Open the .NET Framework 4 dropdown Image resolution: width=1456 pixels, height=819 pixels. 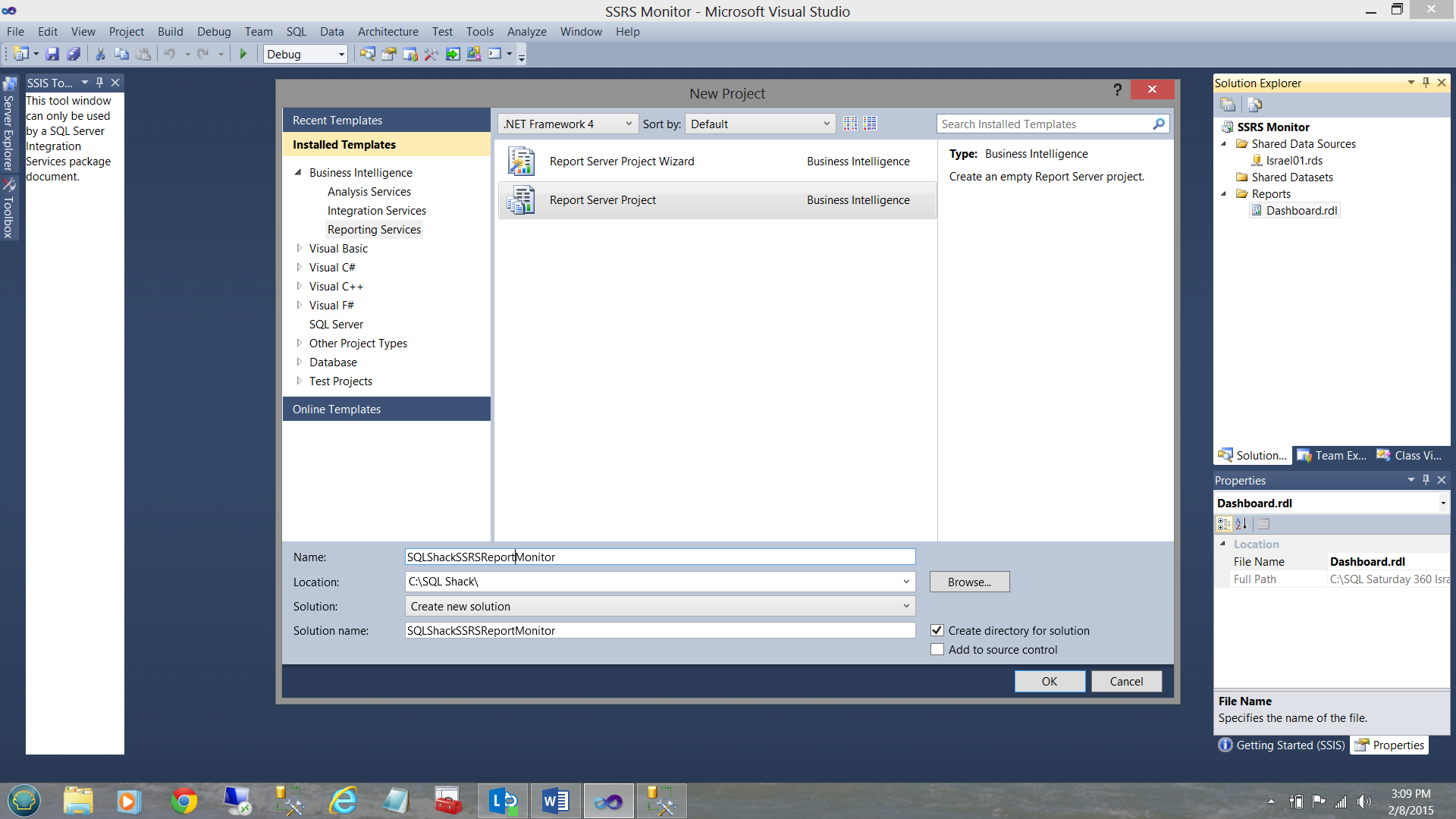point(567,124)
